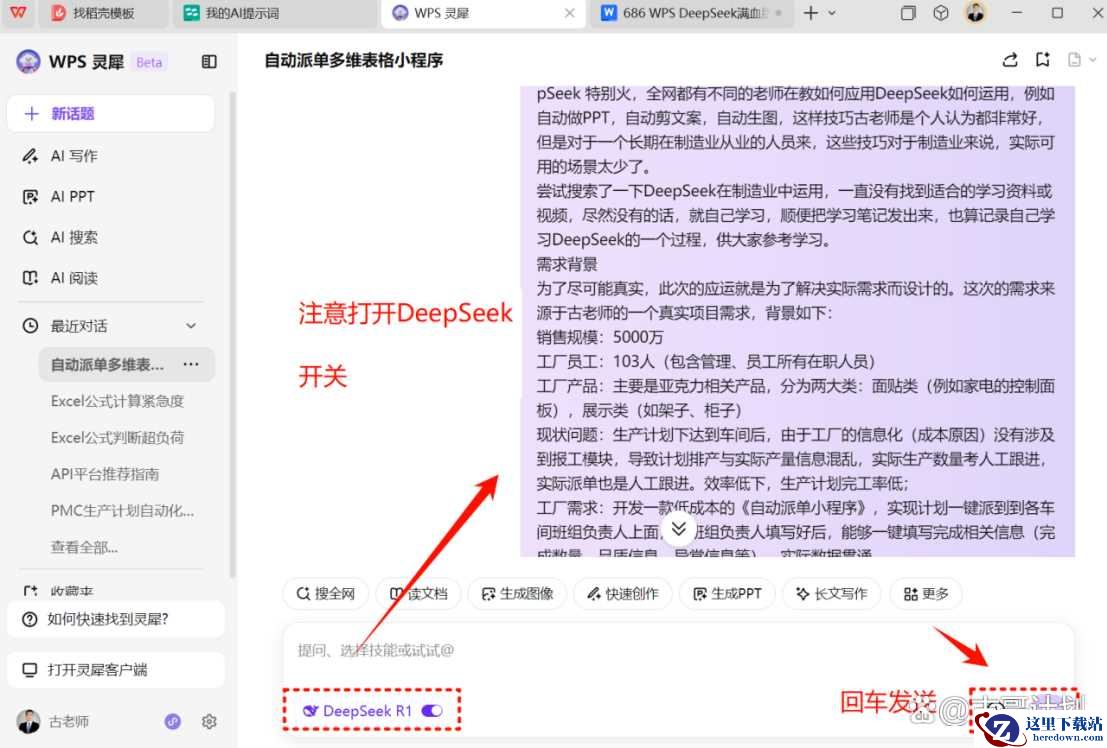Click 查看全部... link
This screenshot has width=1107, height=748.
(x=84, y=547)
